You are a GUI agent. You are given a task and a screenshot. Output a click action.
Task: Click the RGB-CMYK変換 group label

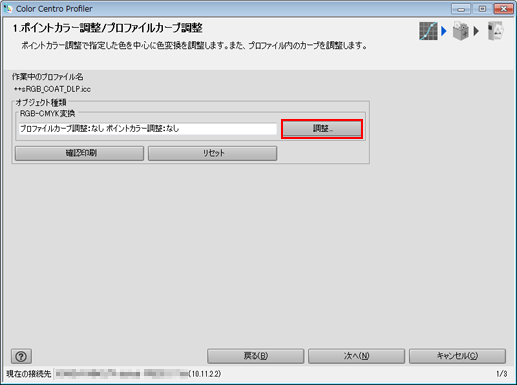point(47,114)
